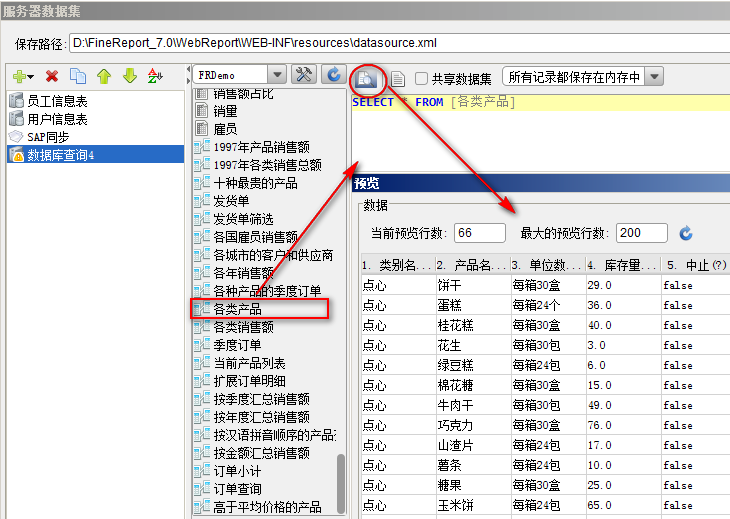730x519 pixels.
Task: Select view 按金额汇总销售额
Action: coord(265,453)
